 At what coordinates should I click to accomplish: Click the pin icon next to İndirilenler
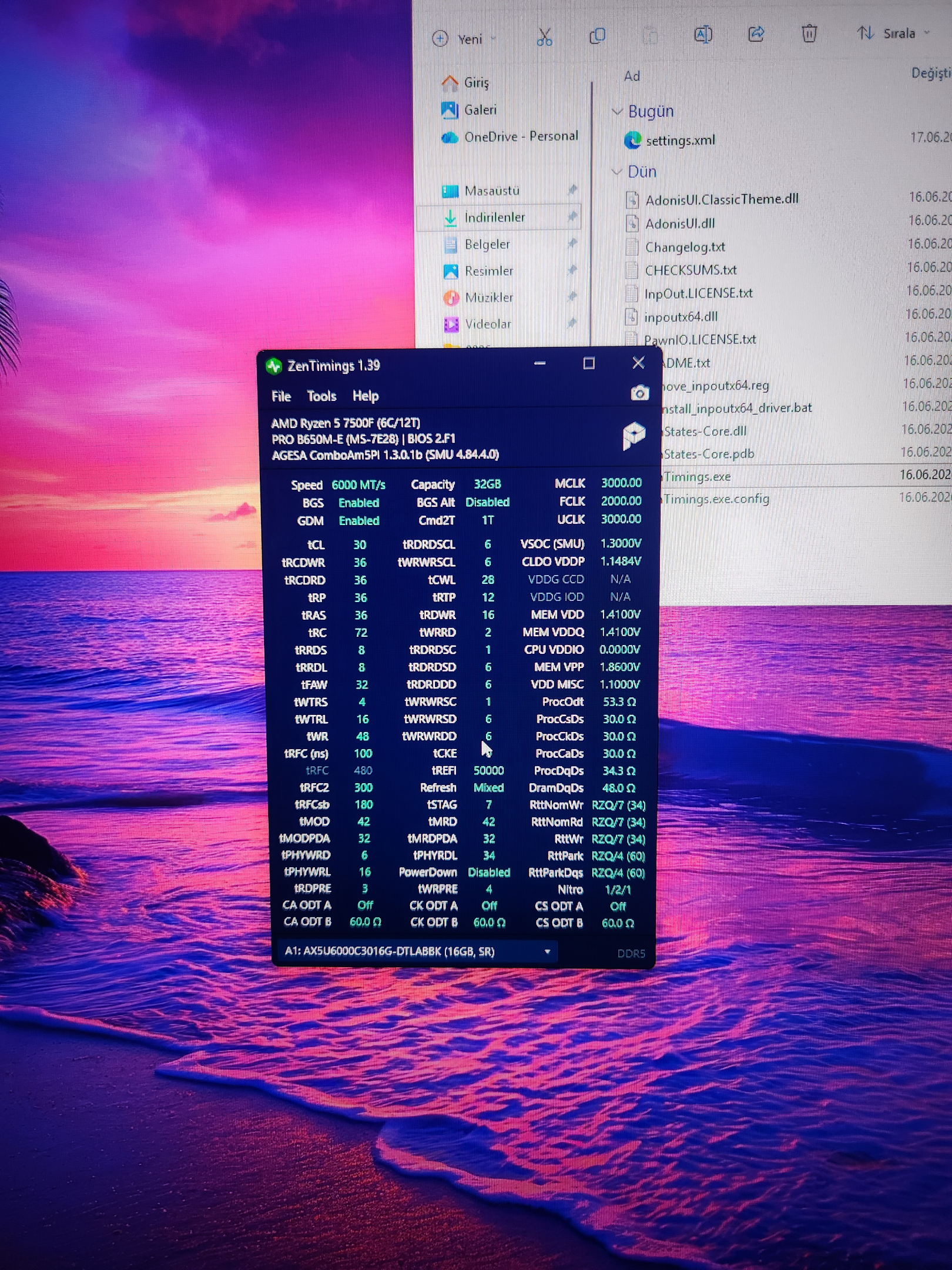[x=572, y=216]
